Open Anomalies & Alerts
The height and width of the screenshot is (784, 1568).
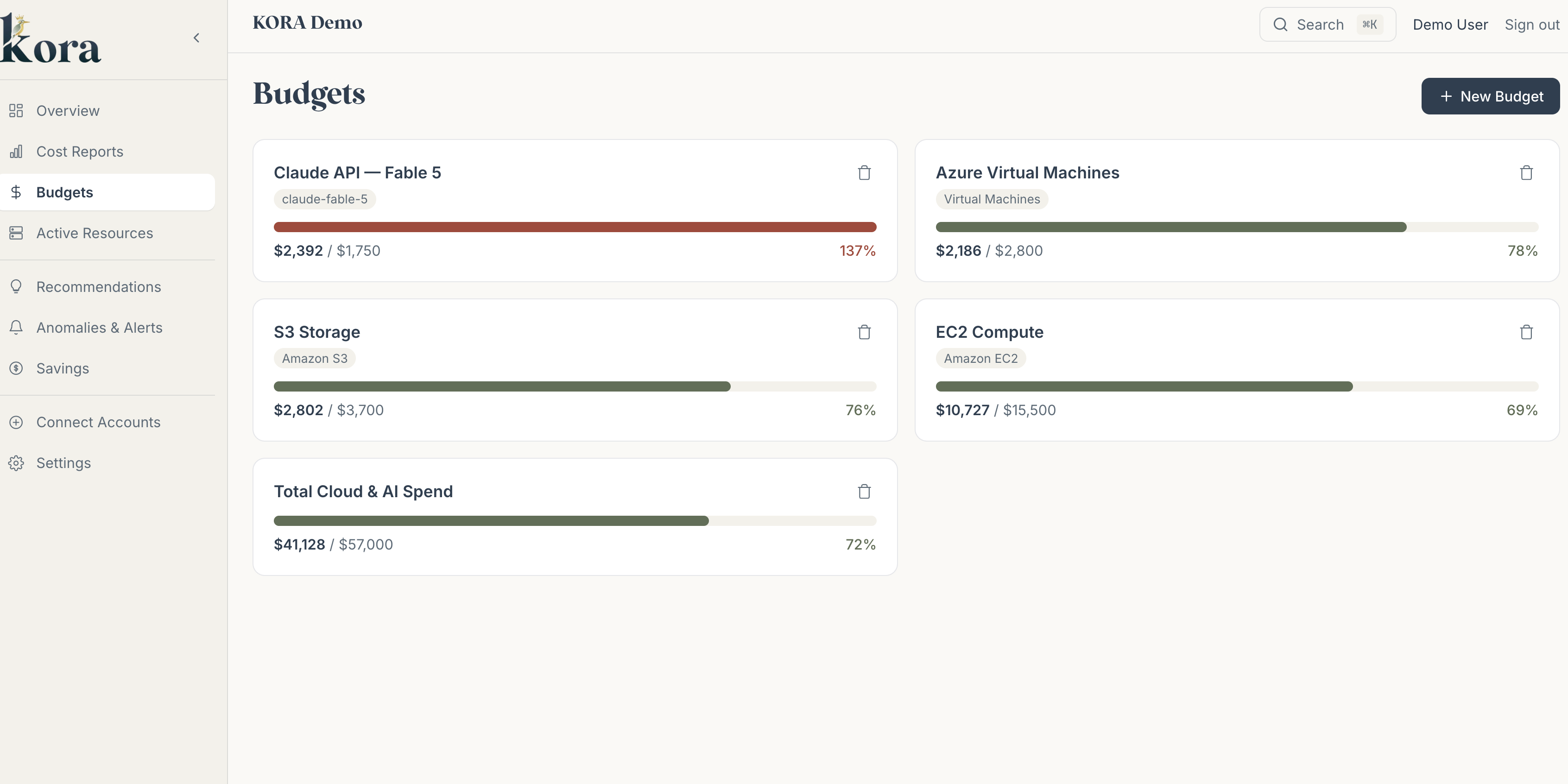point(107,328)
